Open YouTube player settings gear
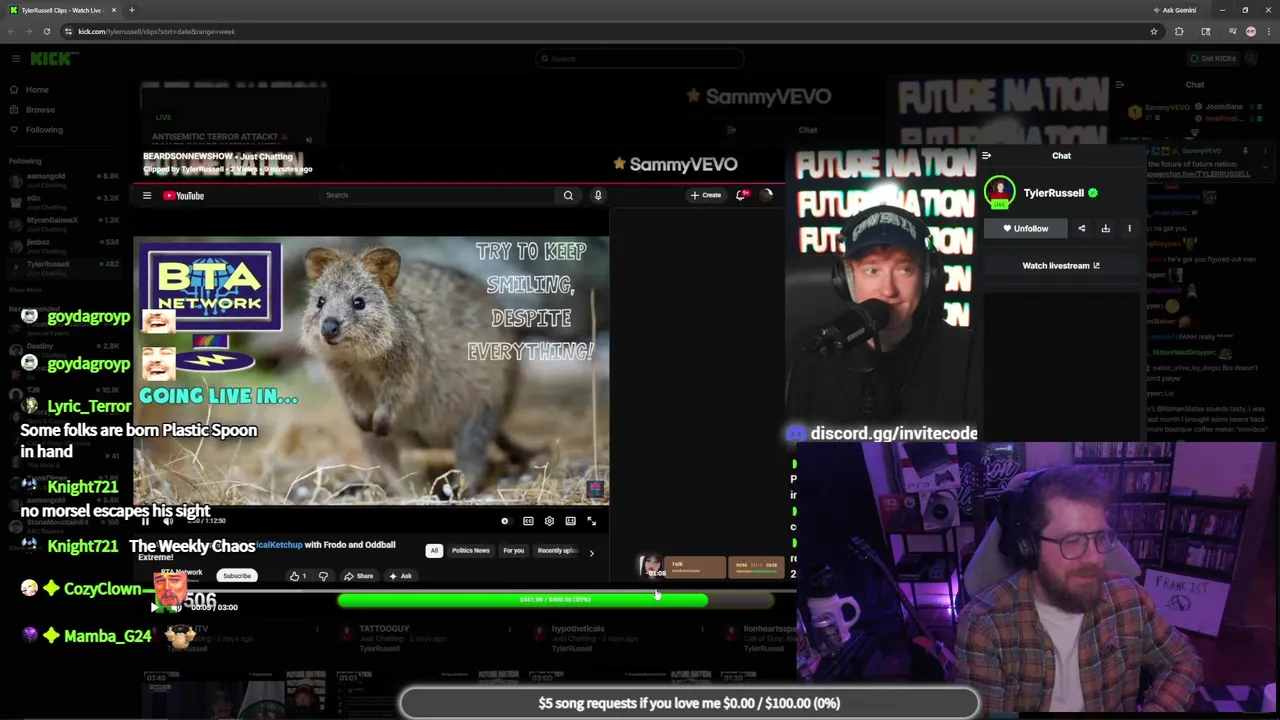This screenshot has width=1280, height=720. [549, 521]
